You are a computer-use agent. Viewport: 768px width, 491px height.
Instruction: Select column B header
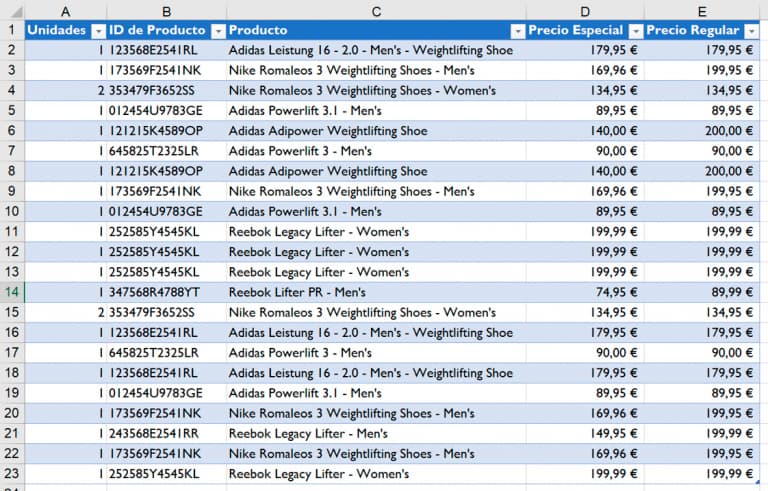tap(167, 12)
